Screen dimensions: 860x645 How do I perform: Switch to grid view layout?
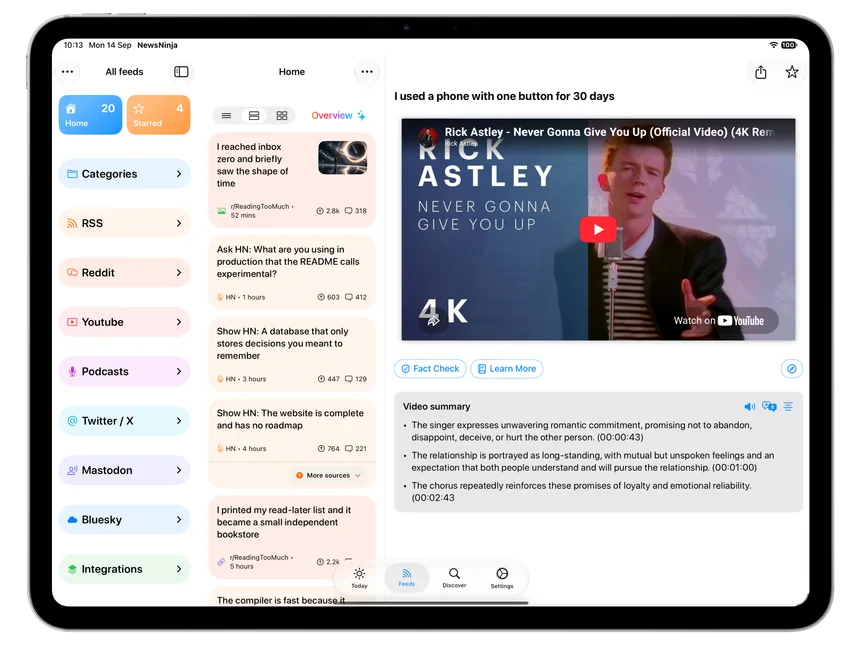tap(282, 116)
